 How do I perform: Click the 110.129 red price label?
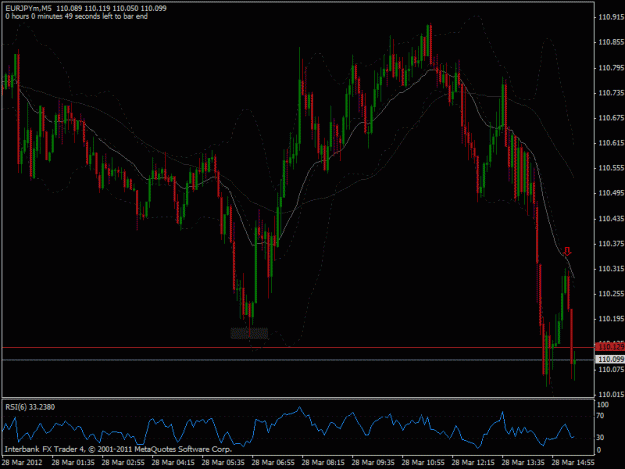[x=609, y=347]
